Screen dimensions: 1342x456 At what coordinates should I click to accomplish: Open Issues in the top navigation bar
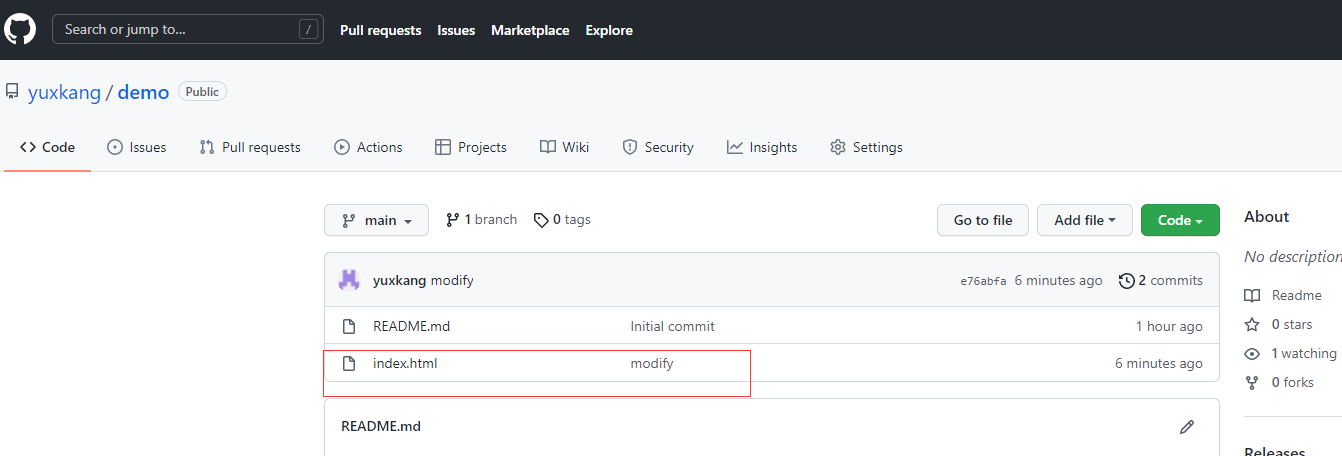click(x=456, y=30)
